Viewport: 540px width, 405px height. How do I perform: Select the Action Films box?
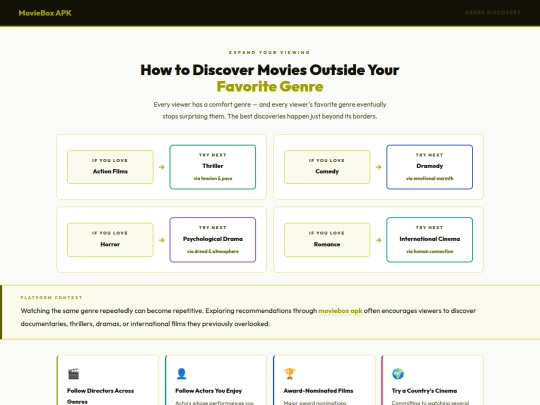110,167
